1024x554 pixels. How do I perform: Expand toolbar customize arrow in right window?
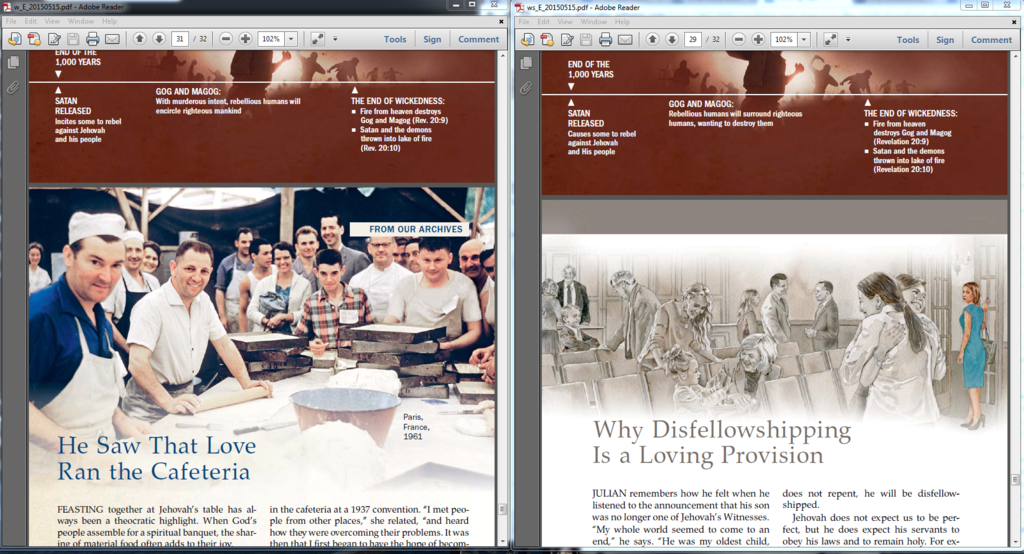coord(848,40)
